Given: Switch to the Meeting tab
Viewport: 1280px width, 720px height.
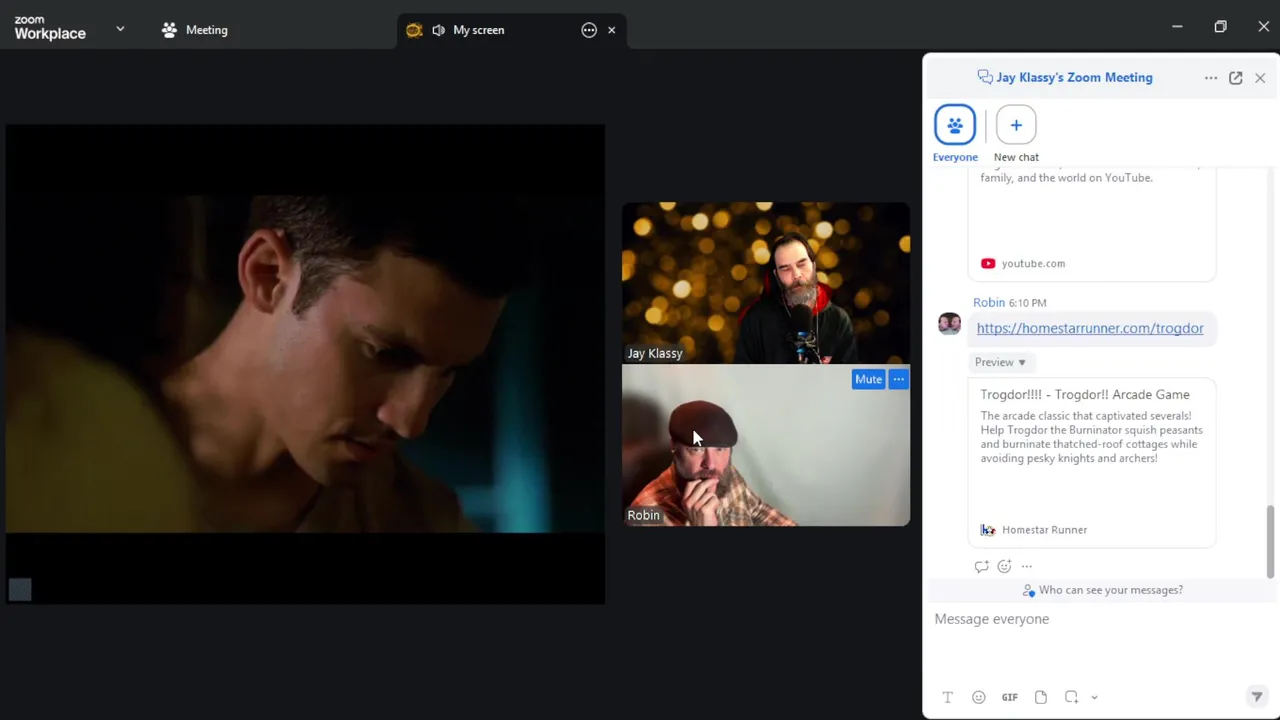Looking at the screenshot, I should 195,30.
